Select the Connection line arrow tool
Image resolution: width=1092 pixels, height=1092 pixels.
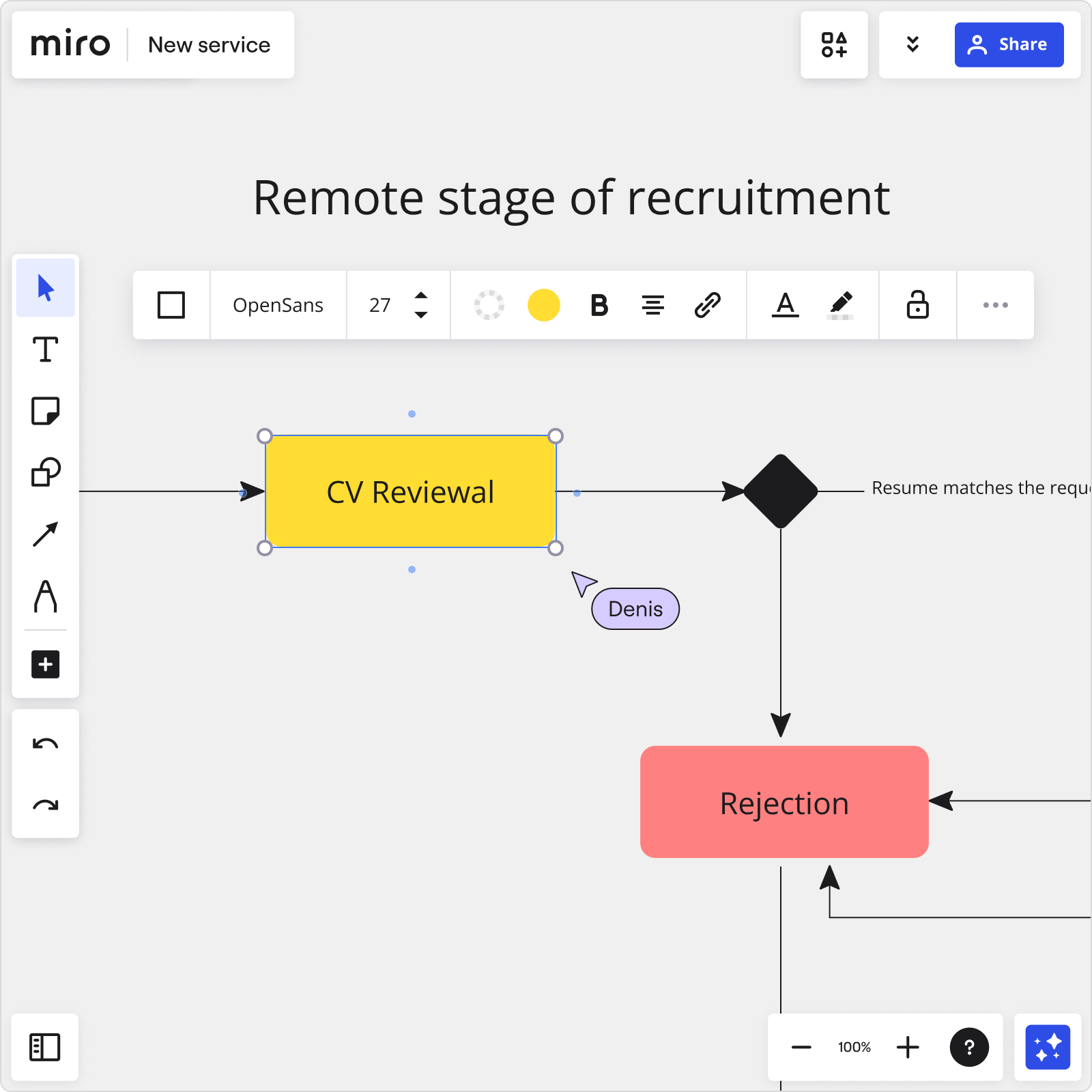point(45,534)
